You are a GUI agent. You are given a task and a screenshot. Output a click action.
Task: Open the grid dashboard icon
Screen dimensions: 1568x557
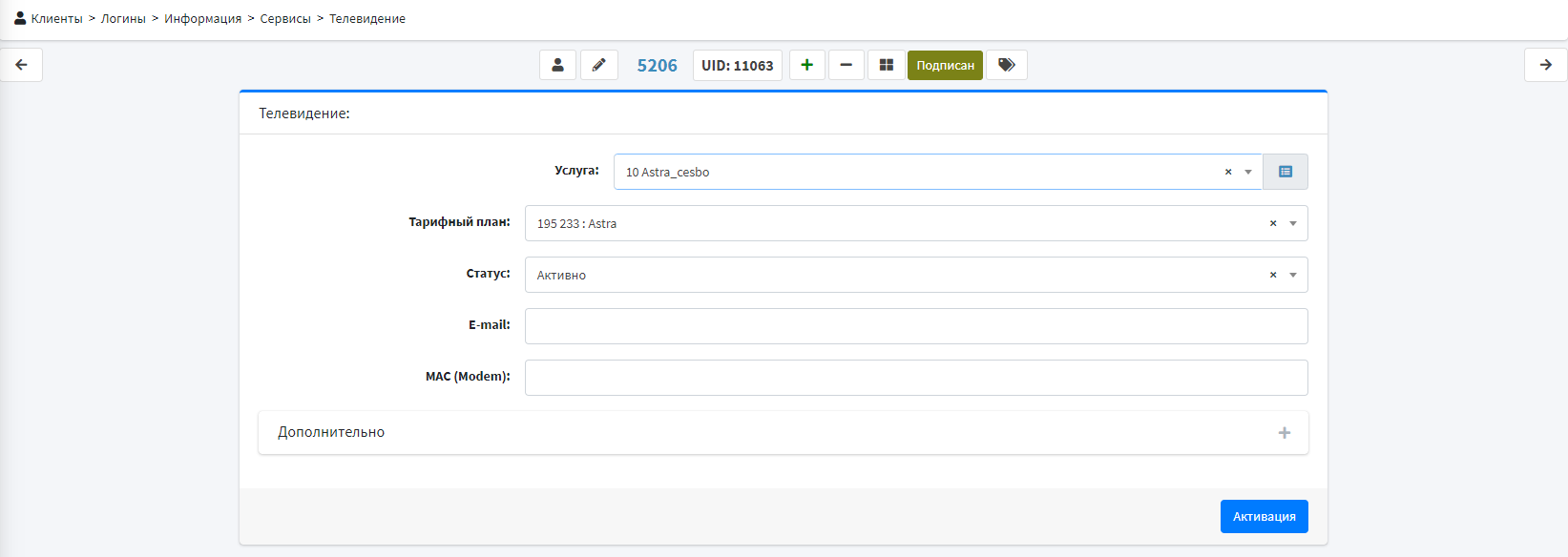(x=886, y=65)
